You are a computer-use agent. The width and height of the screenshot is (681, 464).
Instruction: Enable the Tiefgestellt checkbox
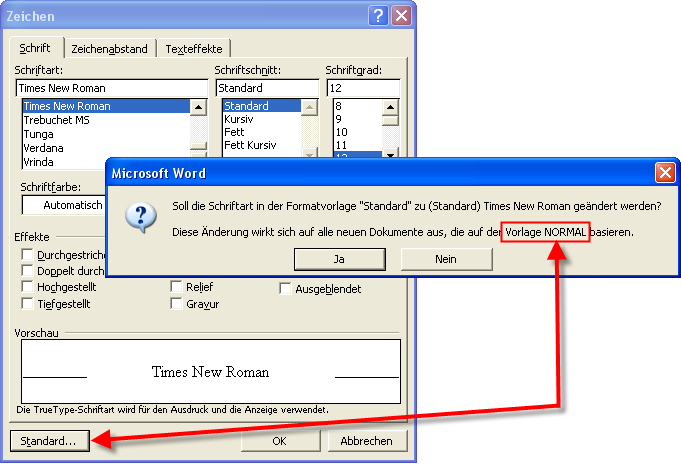(27, 303)
